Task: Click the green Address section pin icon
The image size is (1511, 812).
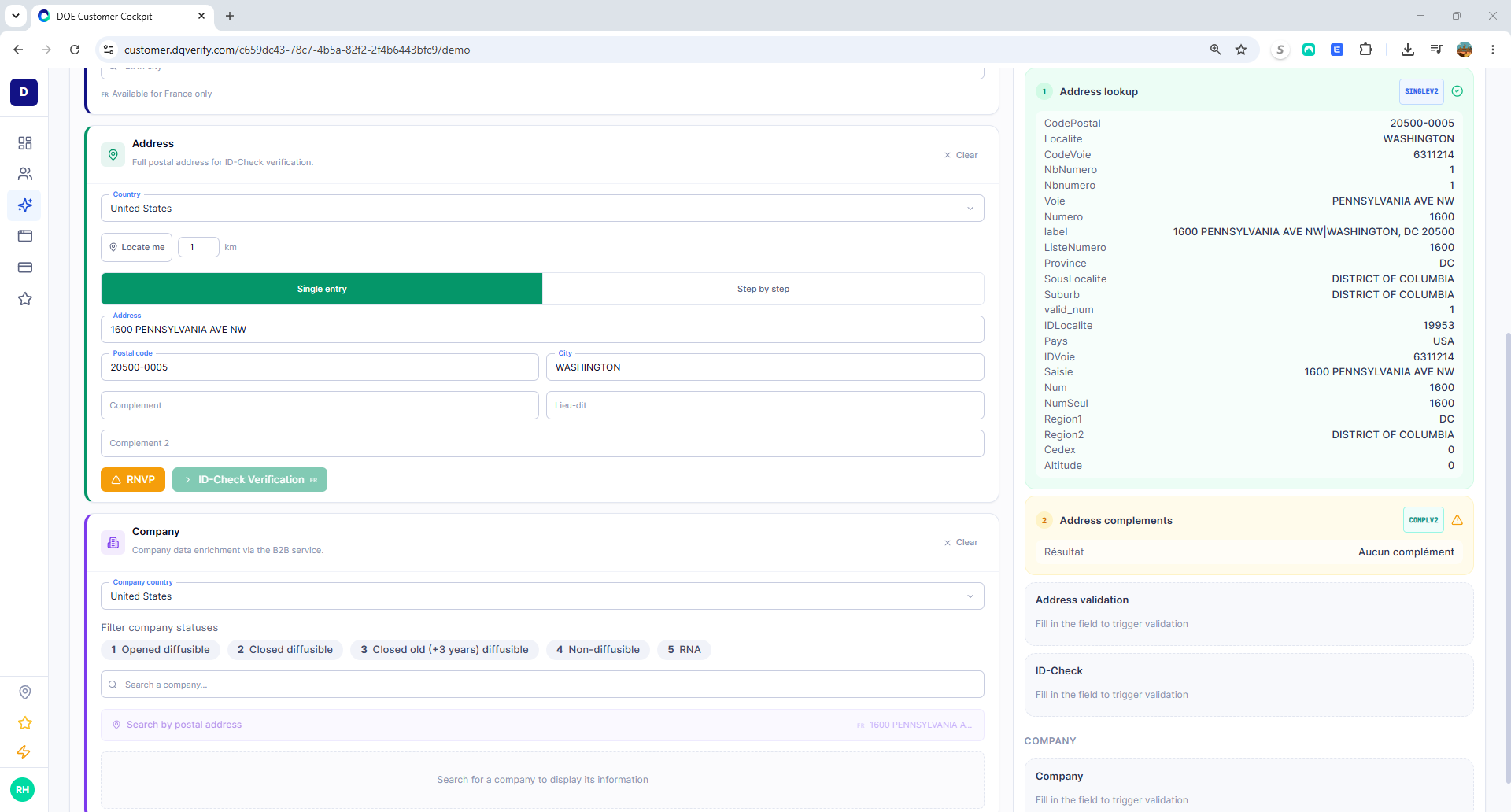Action: pyautogui.click(x=113, y=155)
